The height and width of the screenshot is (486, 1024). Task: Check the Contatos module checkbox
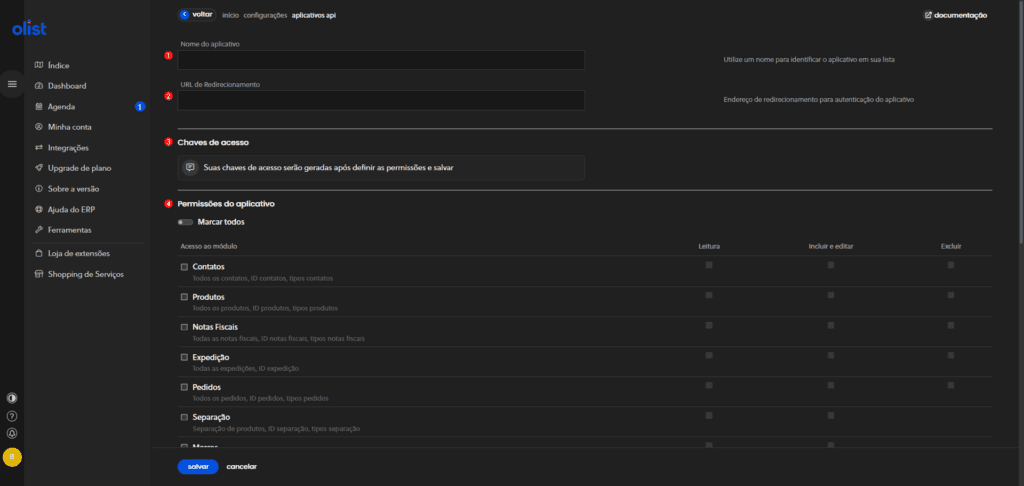pos(184,267)
